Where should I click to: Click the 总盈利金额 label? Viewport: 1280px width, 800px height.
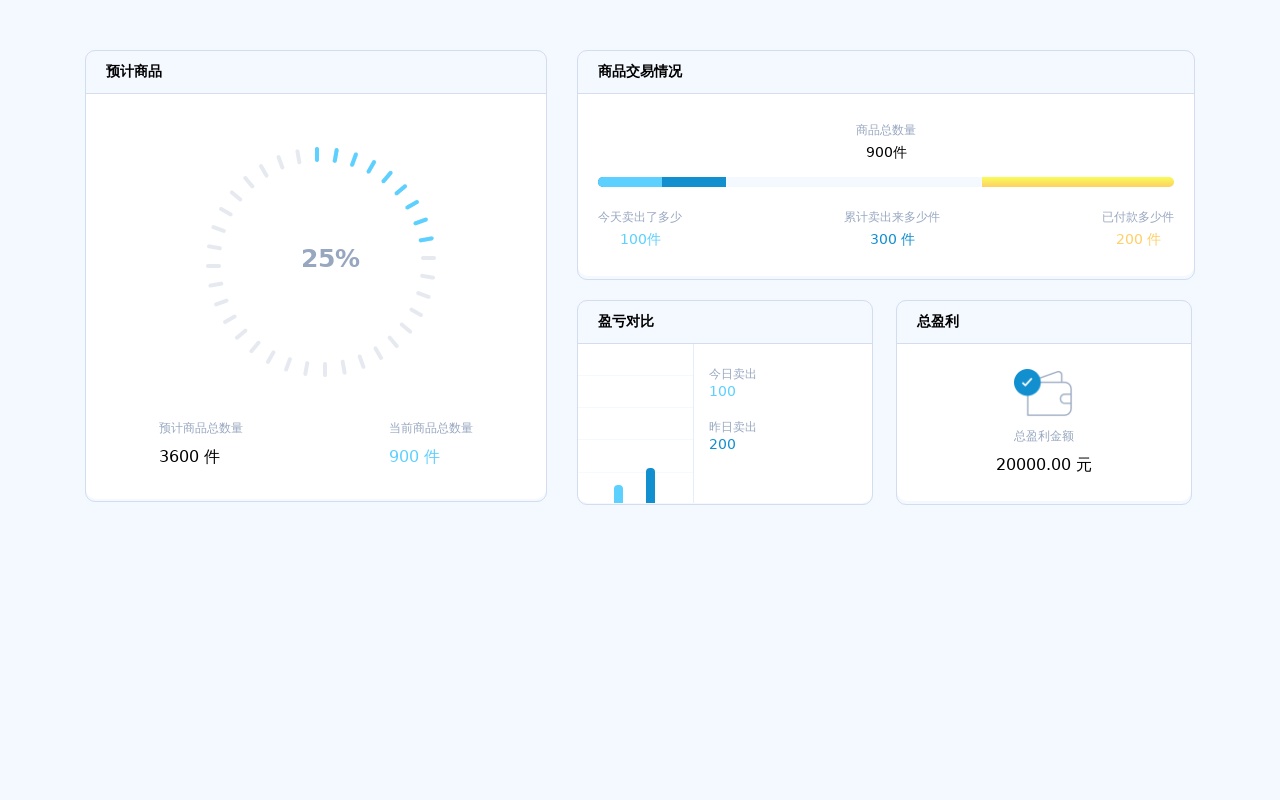click(1044, 436)
